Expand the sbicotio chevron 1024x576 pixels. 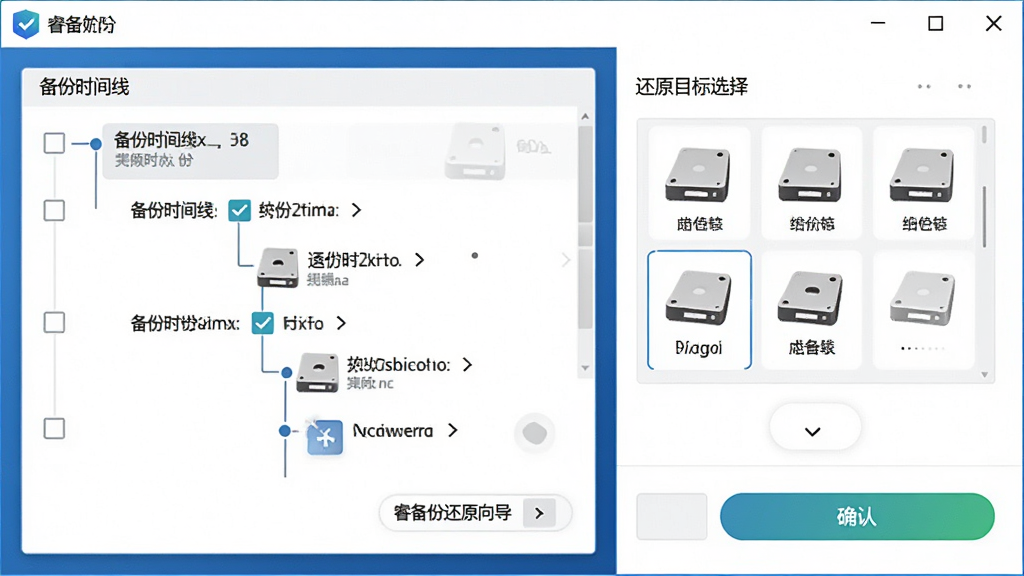[x=467, y=364]
